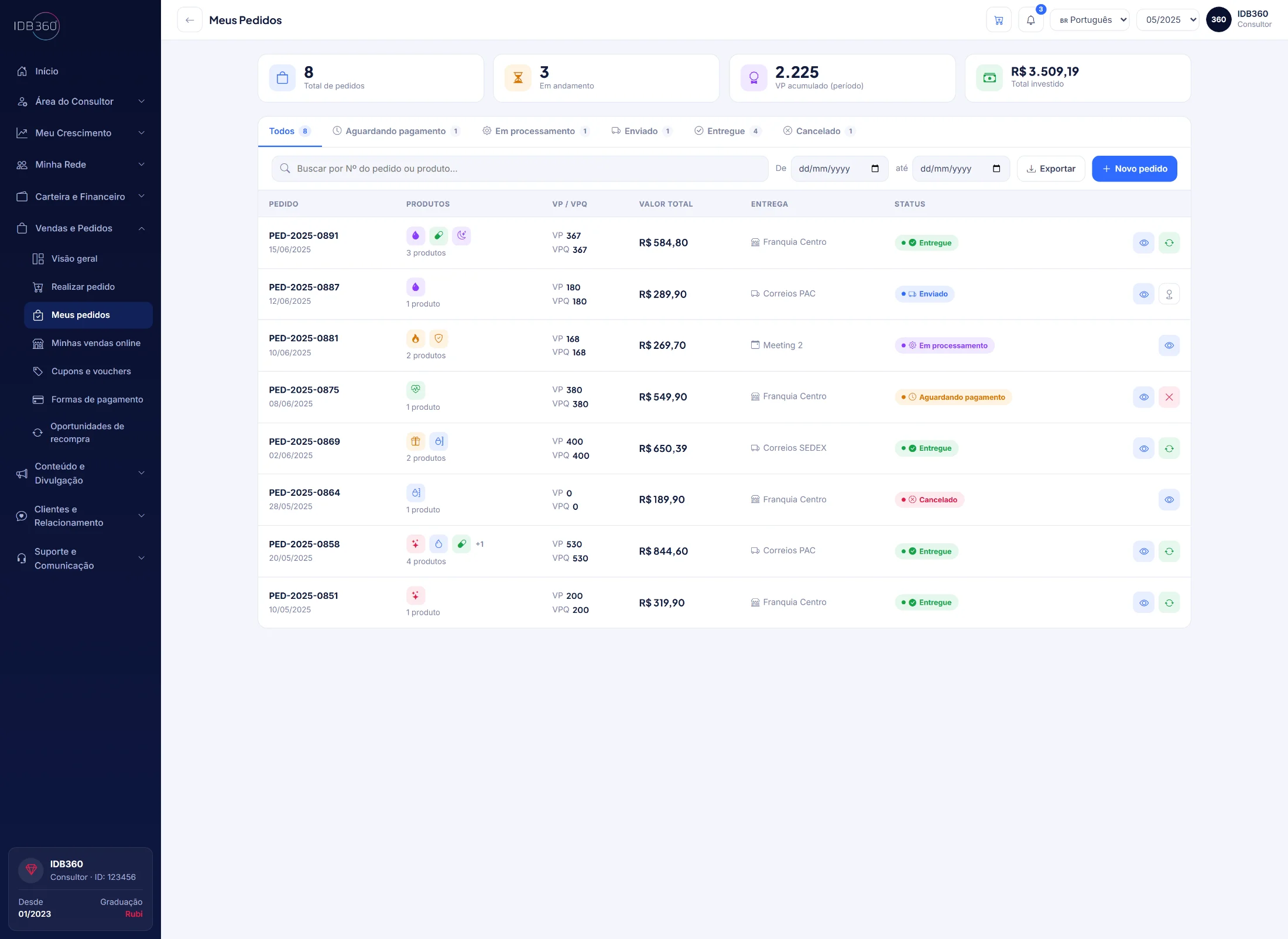1288x939 pixels.
Task: Focus the order search input field
Action: [x=519, y=169]
